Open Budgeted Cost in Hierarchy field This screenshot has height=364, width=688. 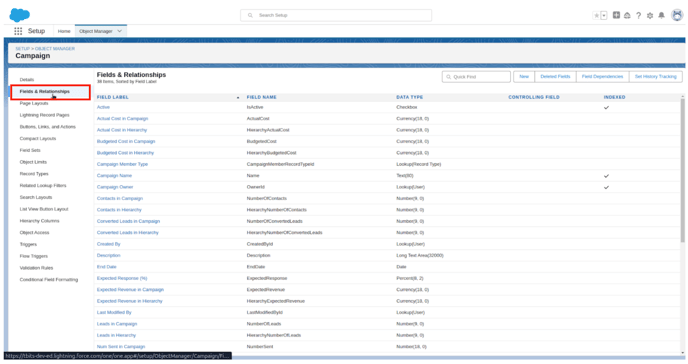point(125,153)
